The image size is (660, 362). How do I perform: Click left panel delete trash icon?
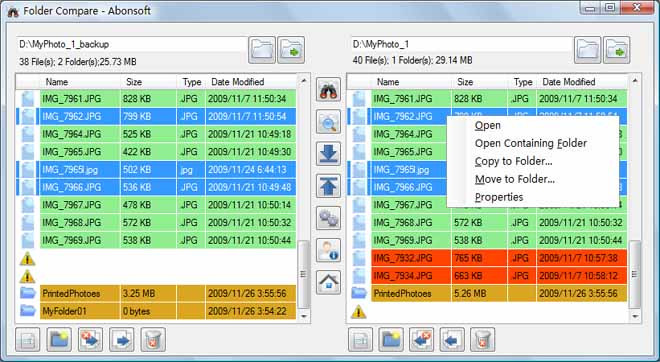point(153,340)
